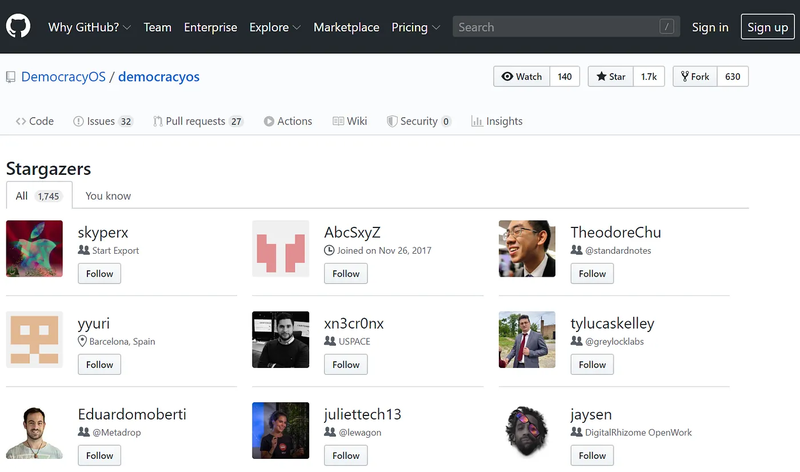Click the Sign up button
Image resolution: width=800 pixels, height=472 pixels.
[767, 27]
